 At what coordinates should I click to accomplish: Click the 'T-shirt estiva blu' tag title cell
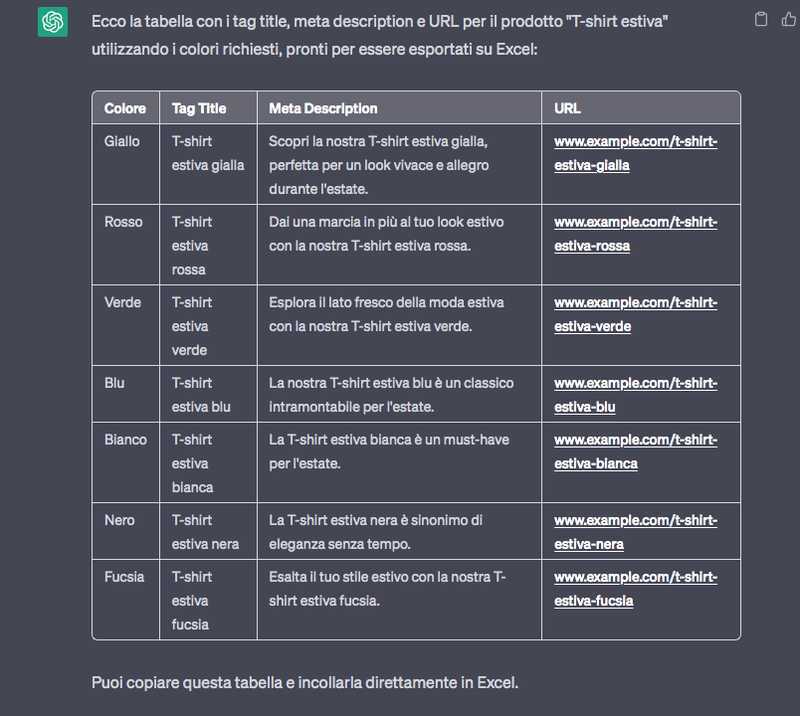coord(201,394)
